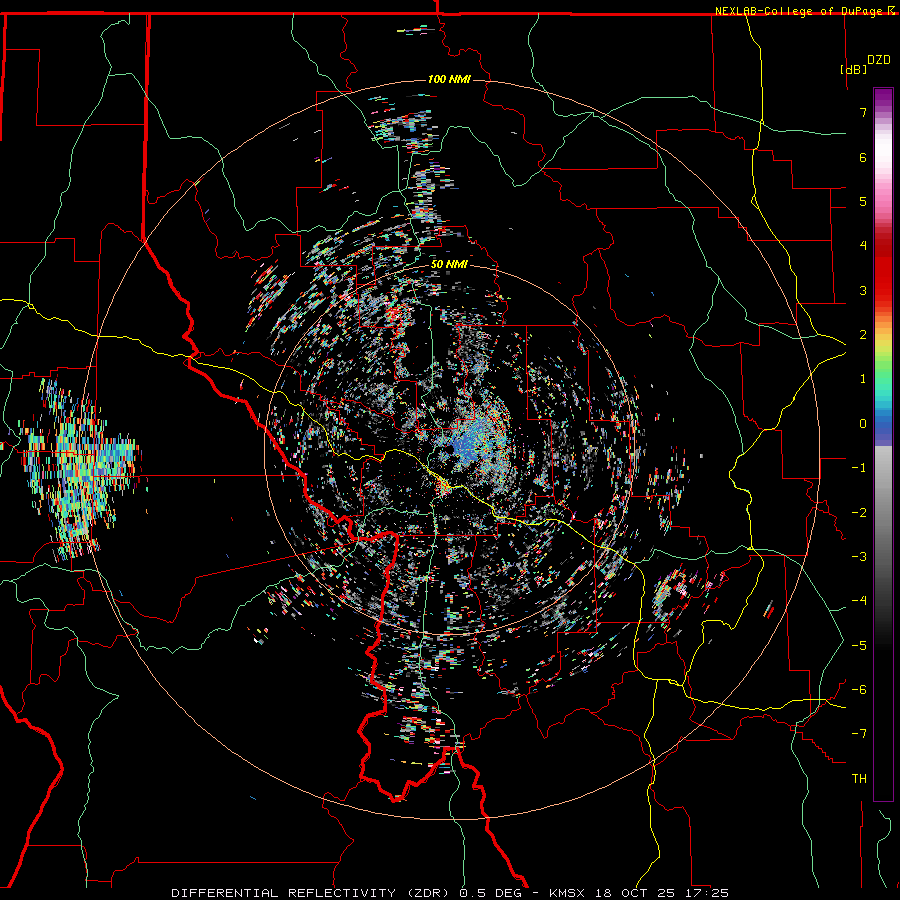Screen dimensions: 900x900
Task: Click the DIFFERENTIAL REFLECTIVITY (ZDR) caption text
Action: pyautogui.click(x=312, y=893)
